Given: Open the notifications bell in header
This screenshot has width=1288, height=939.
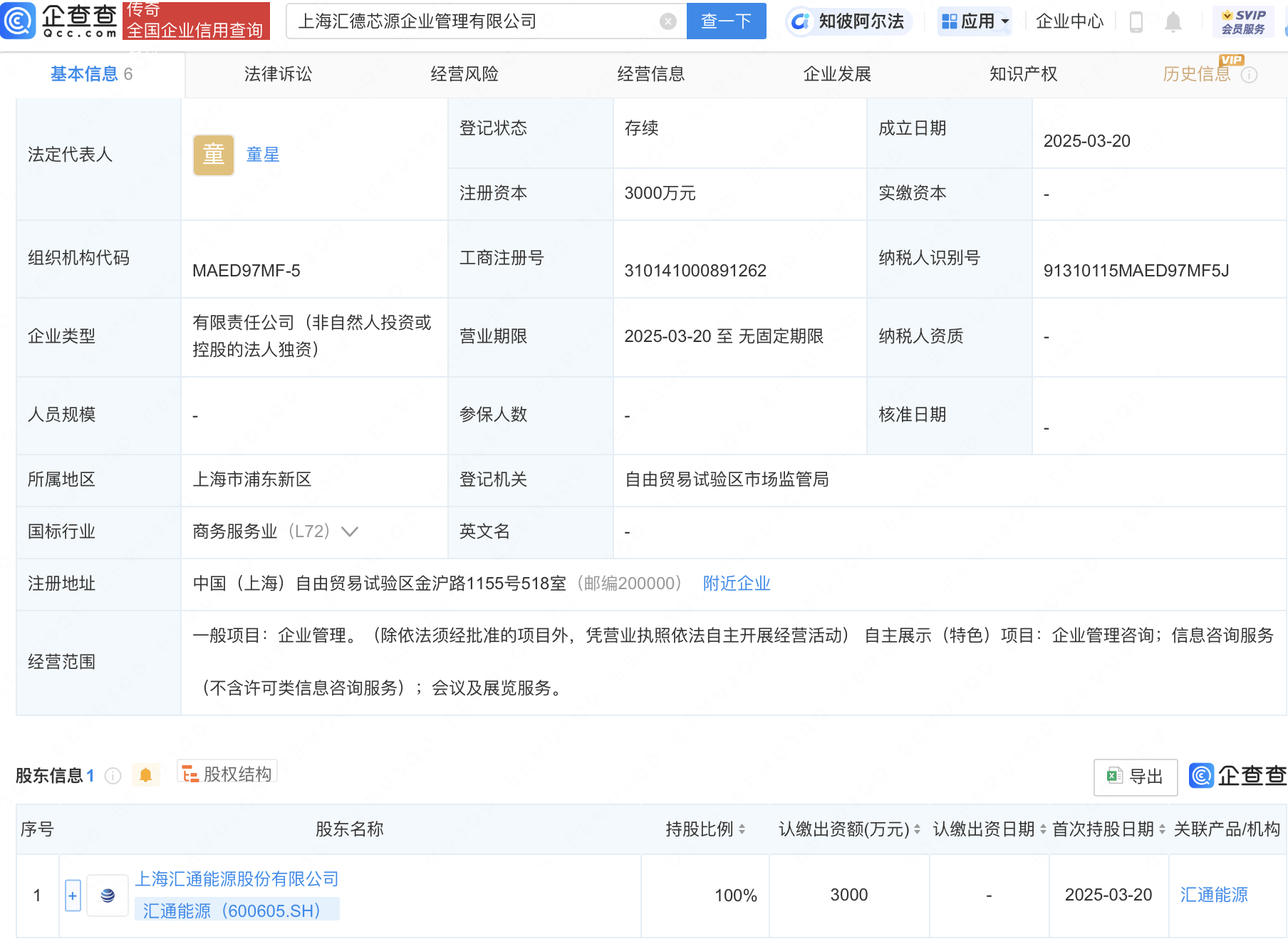Looking at the screenshot, I should click(1173, 22).
